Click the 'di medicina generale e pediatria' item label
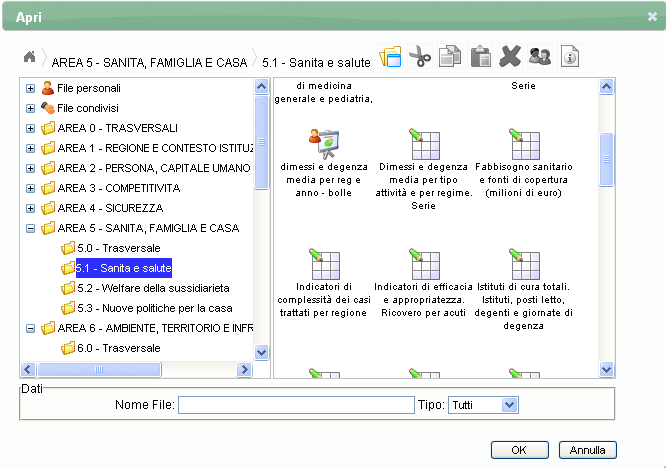 (x=324, y=92)
